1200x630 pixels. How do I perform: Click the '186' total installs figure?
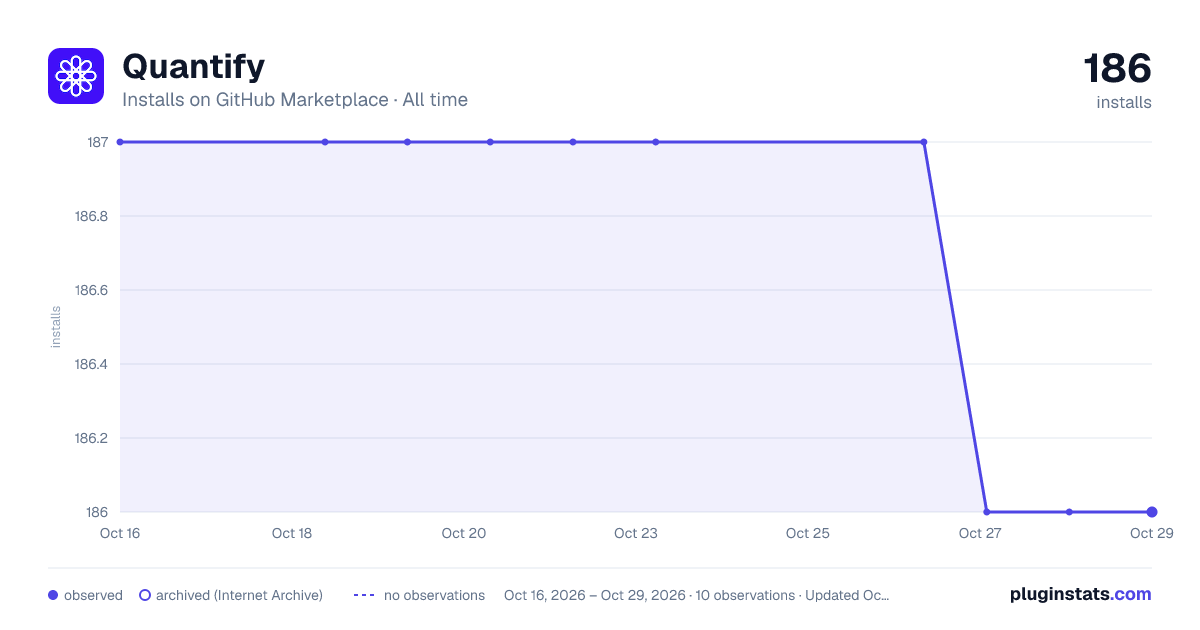point(1118,68)
